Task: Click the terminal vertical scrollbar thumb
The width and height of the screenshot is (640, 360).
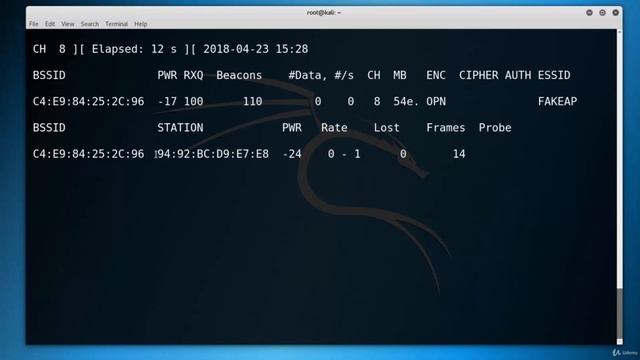Action: [x=620, y=313]
